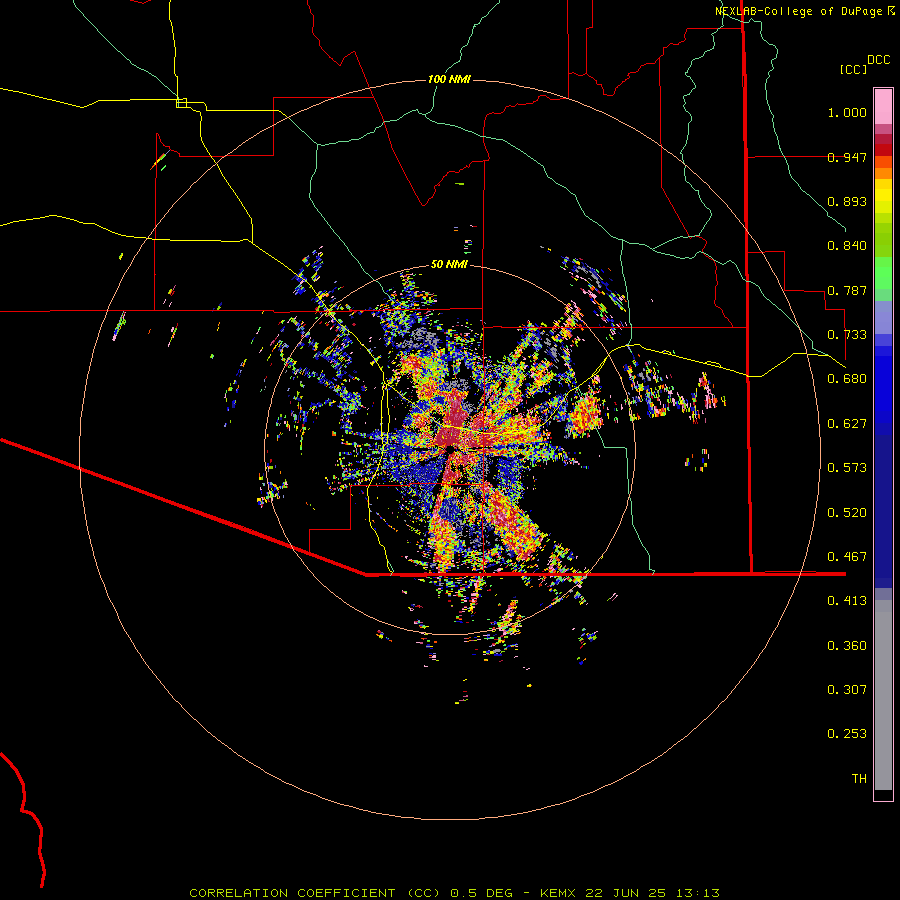The image size is (900, 900).
Task: Select the 0.360 scale value
Action: coord(847,646)
